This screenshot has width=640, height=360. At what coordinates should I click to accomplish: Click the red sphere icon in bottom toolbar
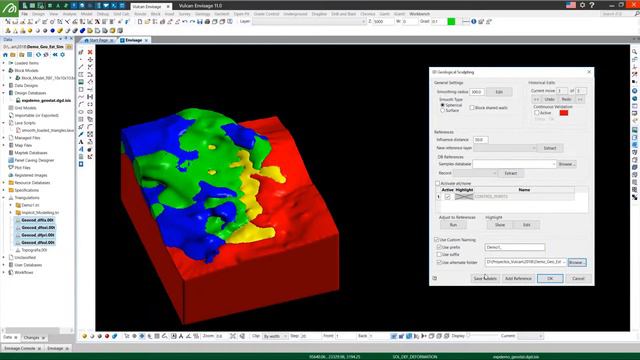[x=107, y=336]
